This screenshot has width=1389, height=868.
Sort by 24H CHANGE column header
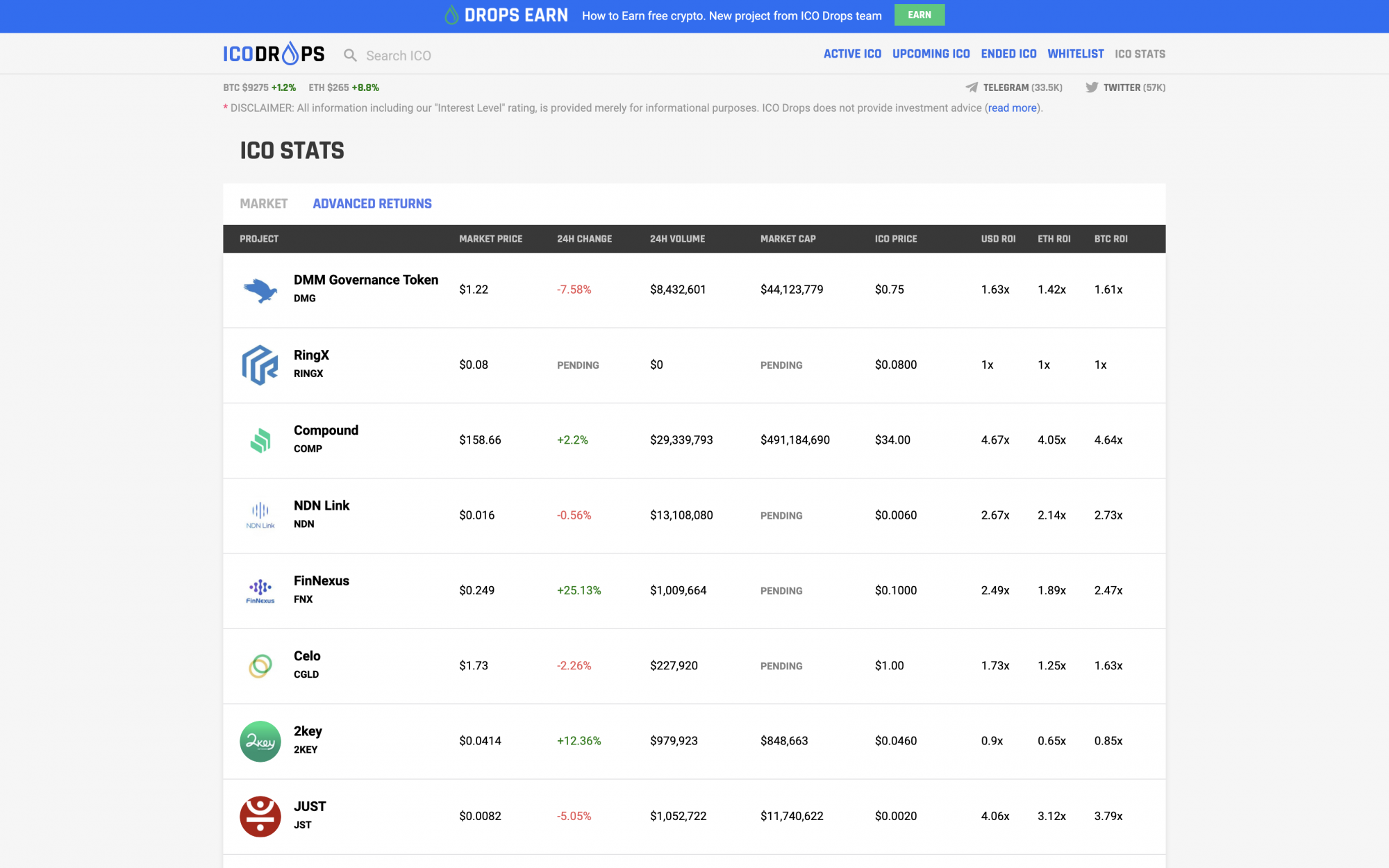[584, 239]
